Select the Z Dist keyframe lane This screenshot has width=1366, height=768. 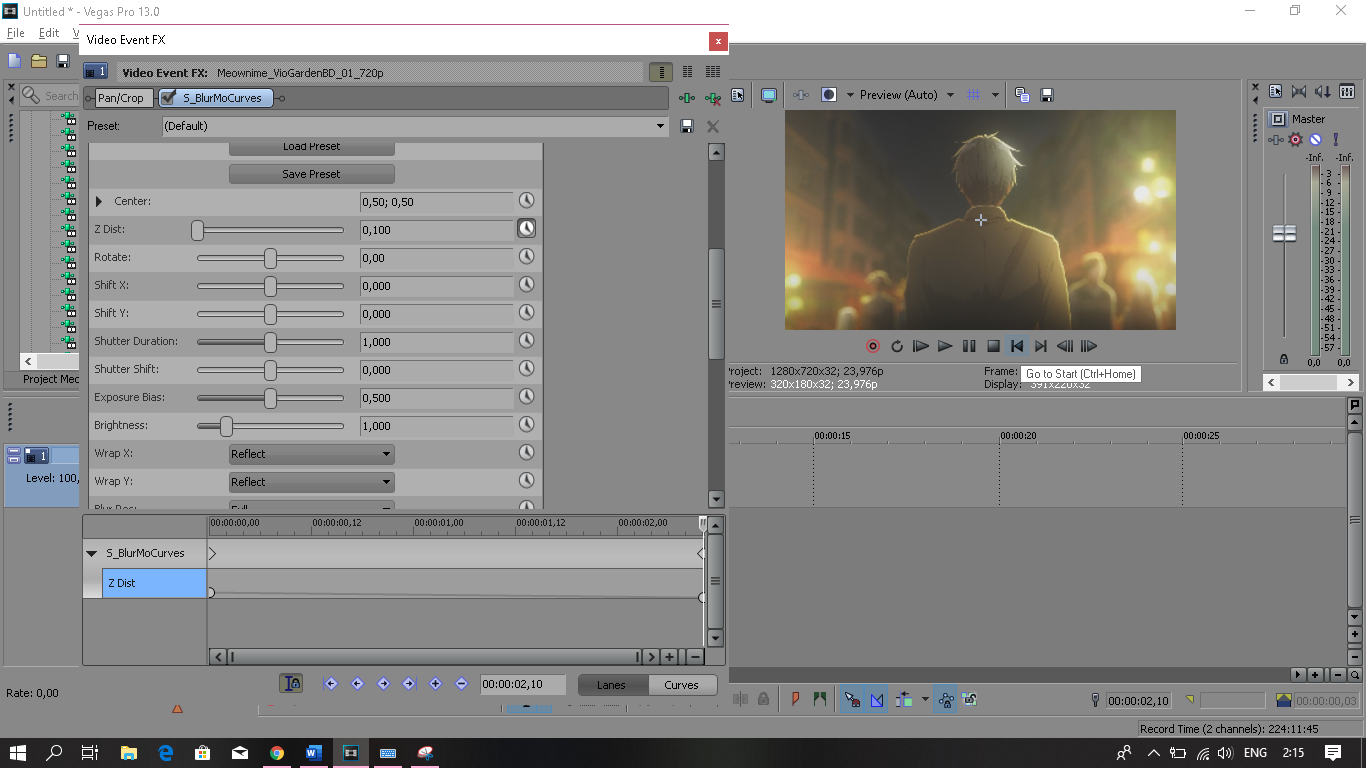(154, 583)
